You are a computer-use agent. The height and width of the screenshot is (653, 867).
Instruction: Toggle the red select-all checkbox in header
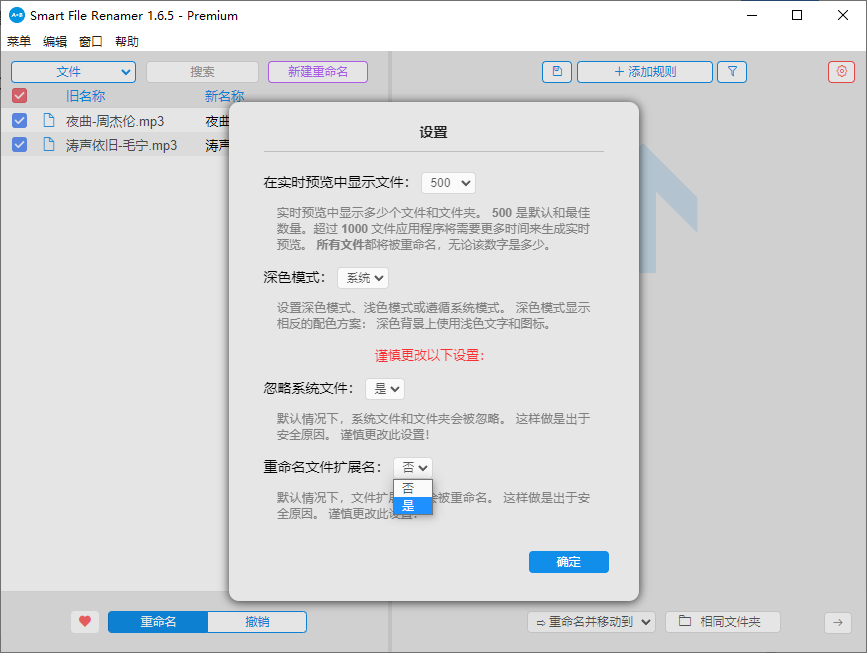[19, 95]
